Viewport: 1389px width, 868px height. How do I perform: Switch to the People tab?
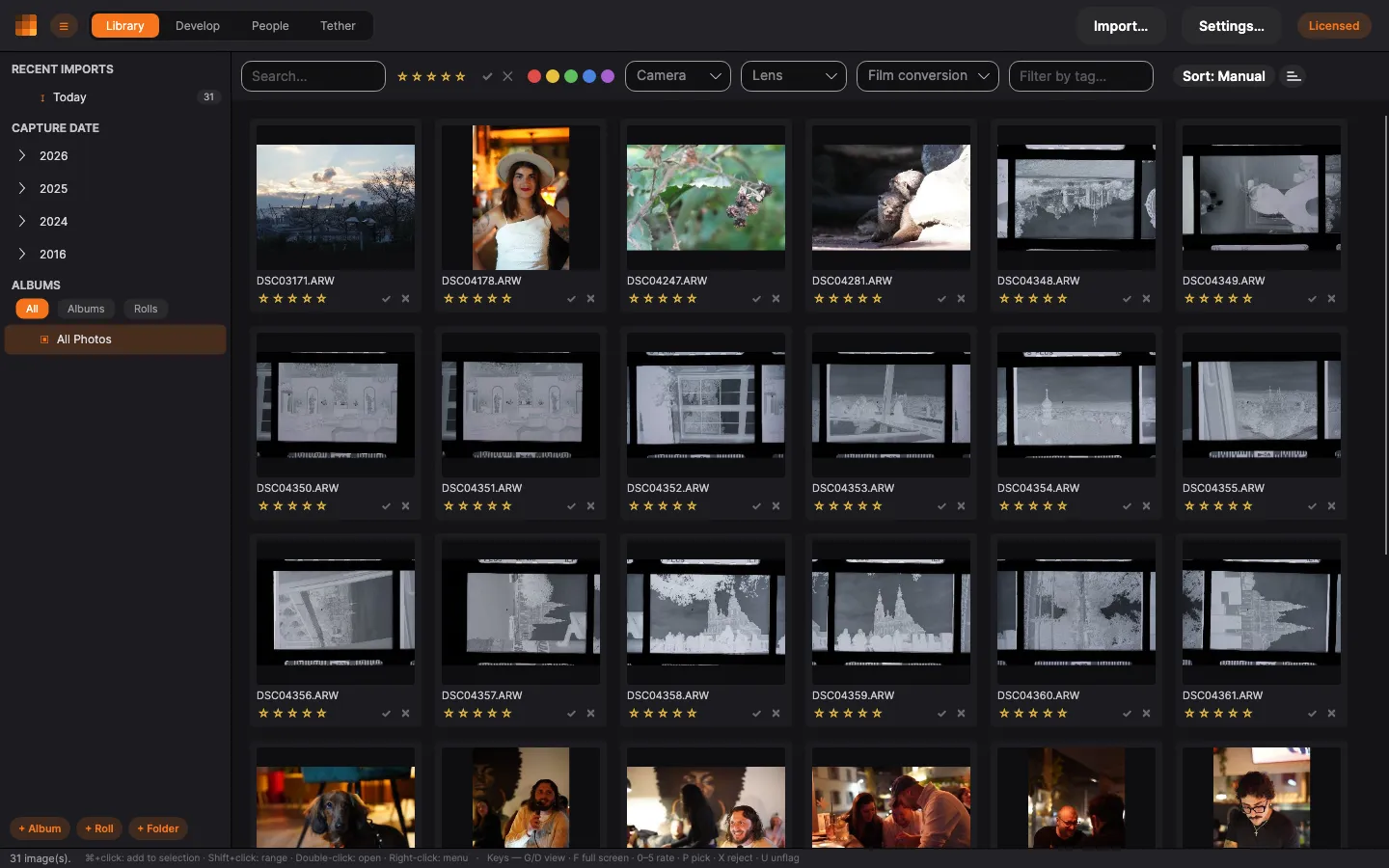[270, 26]
